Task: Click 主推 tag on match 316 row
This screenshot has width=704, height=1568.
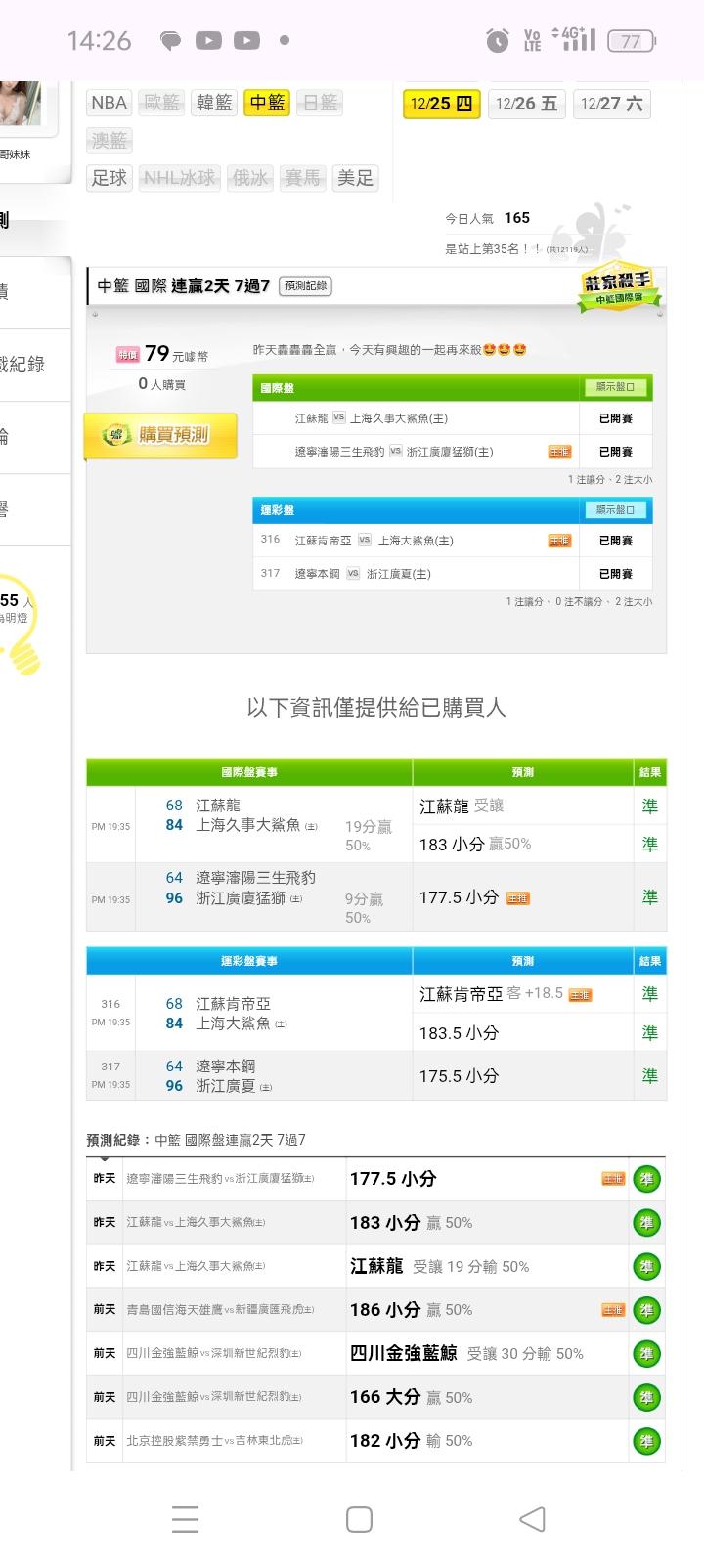Action: [x=559, y=541]
